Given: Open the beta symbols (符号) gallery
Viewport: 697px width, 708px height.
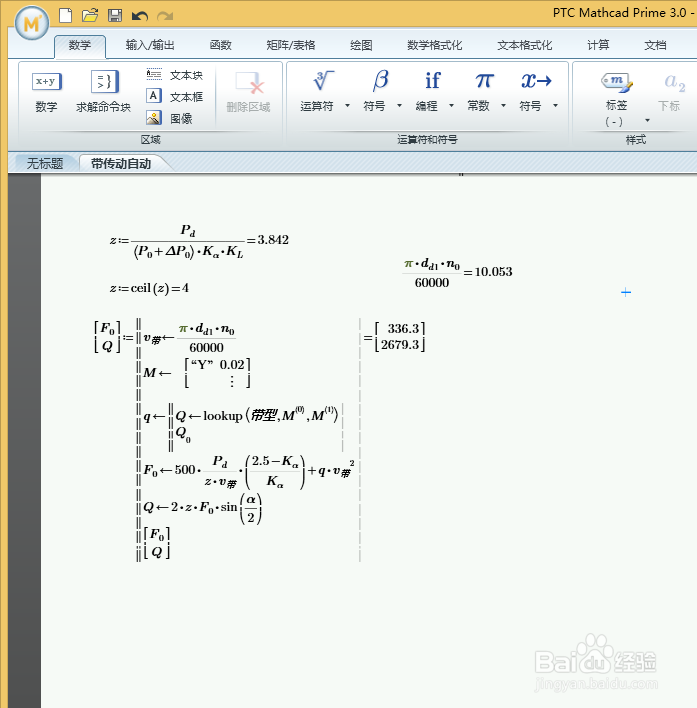Looking at the screenshot, I should point(380,81).
